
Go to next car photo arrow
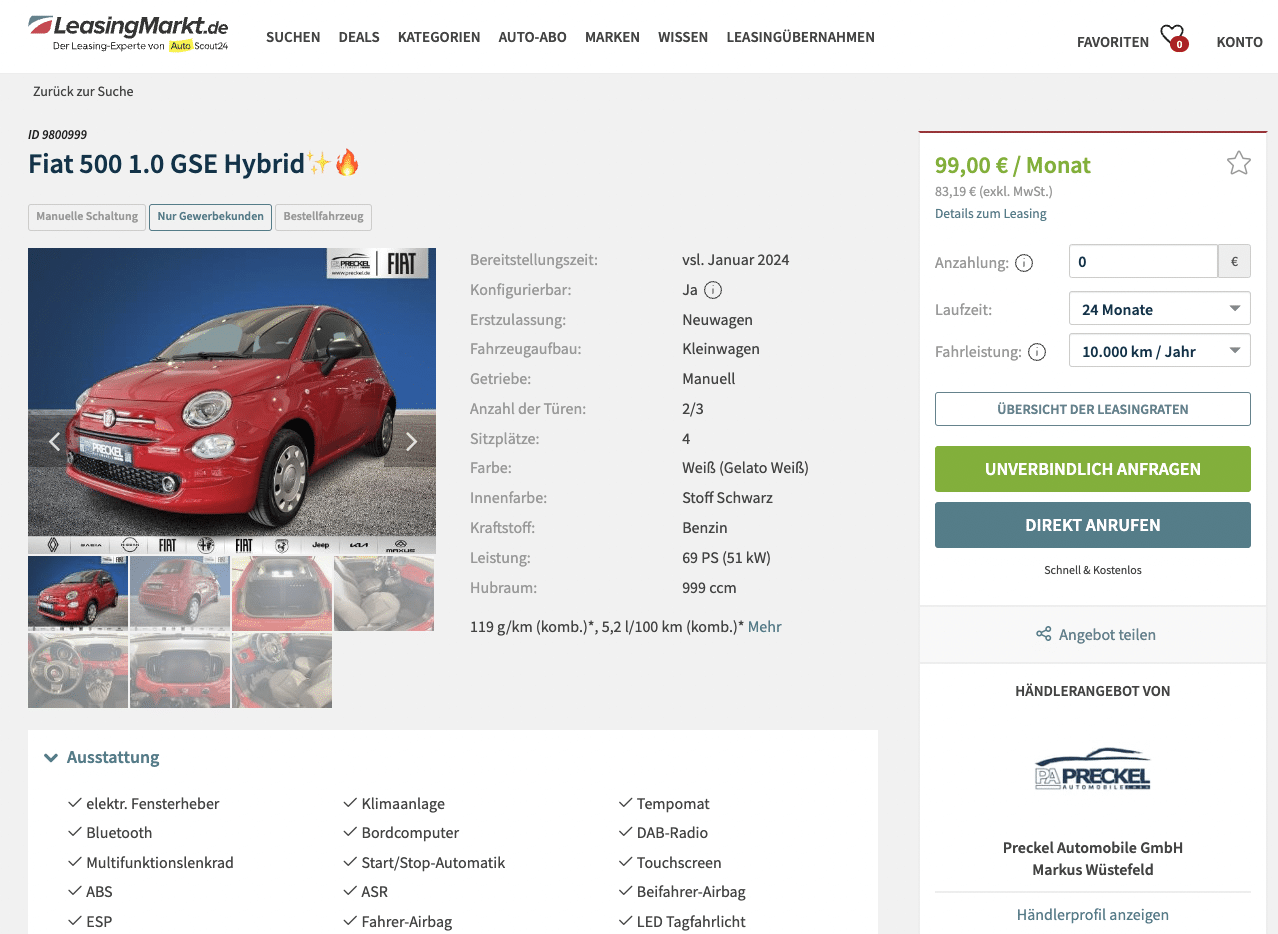(x=410, y=441)
